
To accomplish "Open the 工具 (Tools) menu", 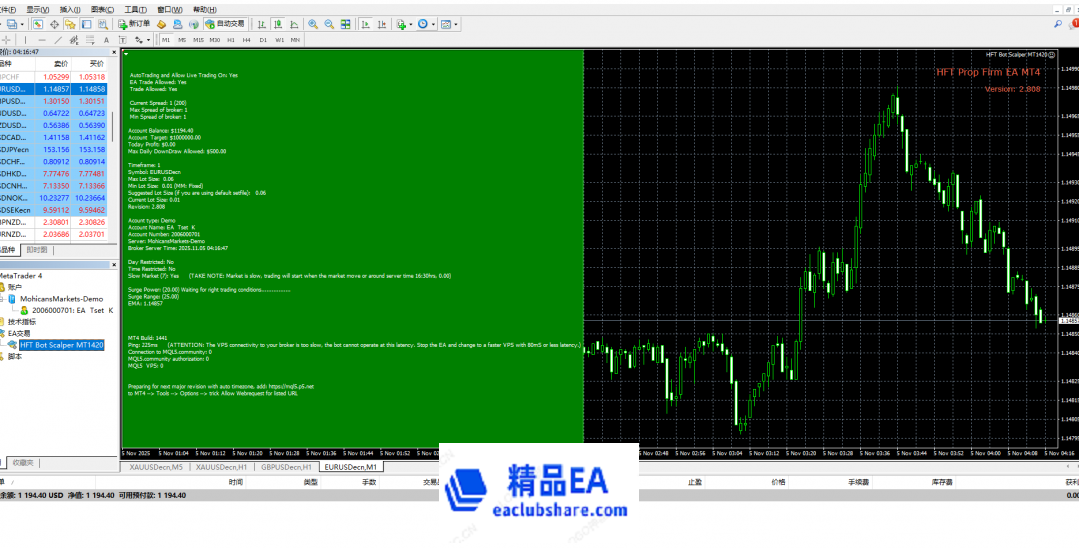I will click(x=130, y=9).
